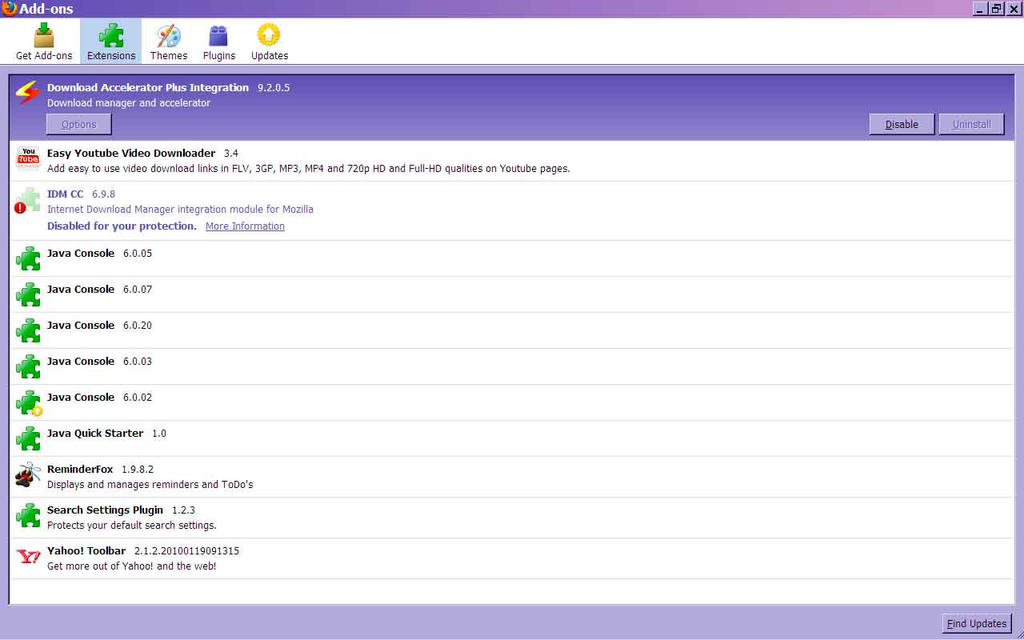Select the Extensions puzzle-piece icon
The width and height of the screenshot is (1024, 640).
point(110,35)
